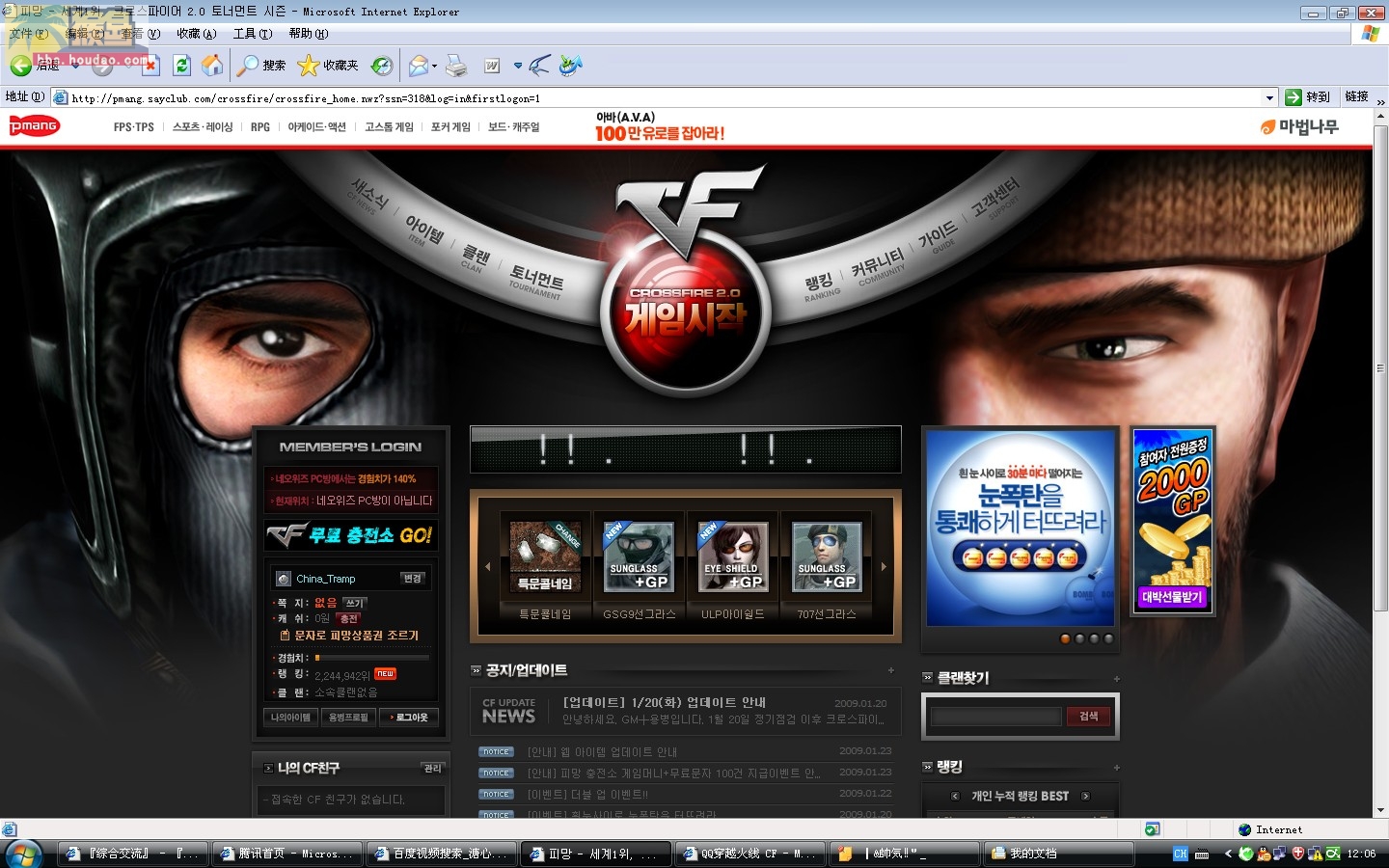Open the RPG category tab
This screenshot has width=1389, height=868.
pos(260,127)
